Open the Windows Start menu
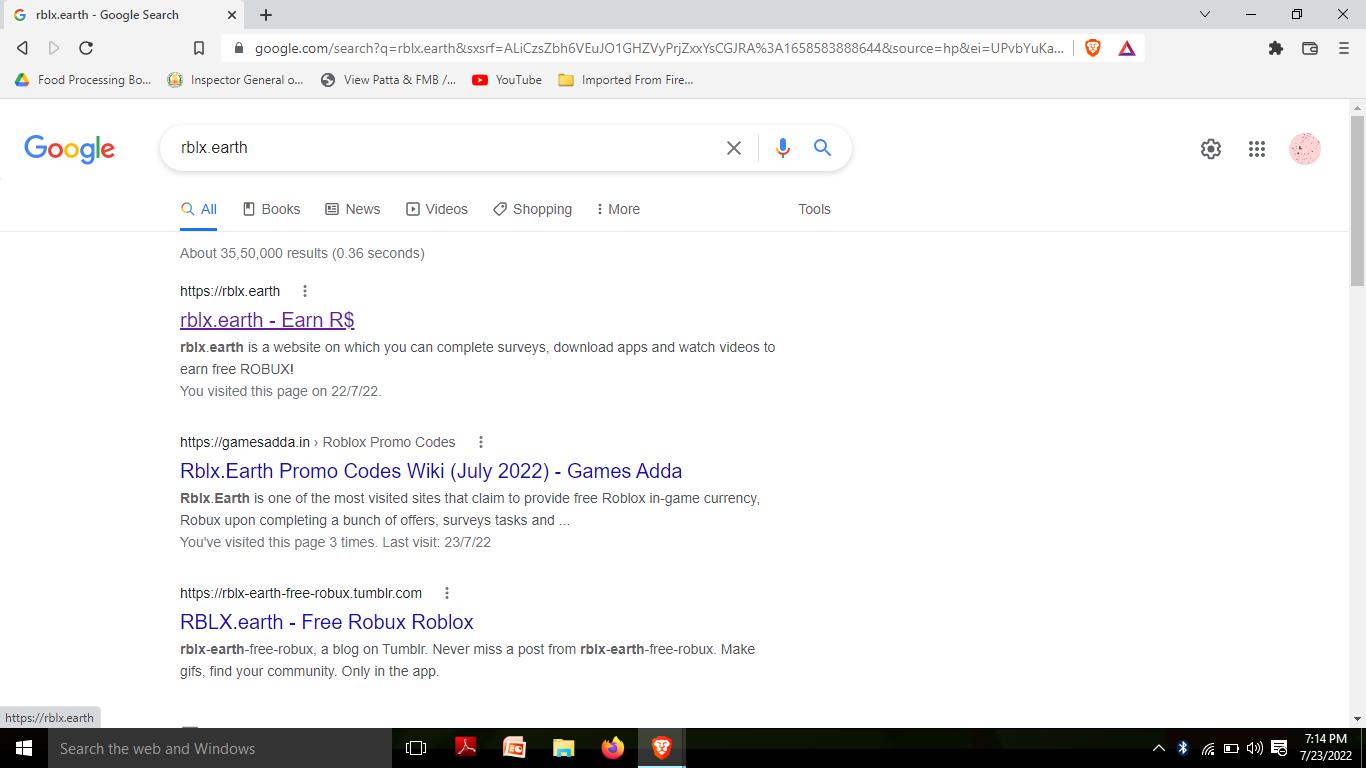Viewport: 1366px width, 768px height. (24, 748)
